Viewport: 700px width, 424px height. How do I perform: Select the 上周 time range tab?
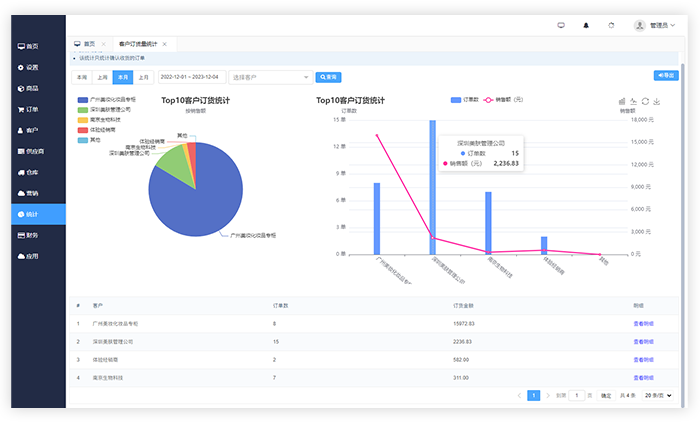pos(102,76)
